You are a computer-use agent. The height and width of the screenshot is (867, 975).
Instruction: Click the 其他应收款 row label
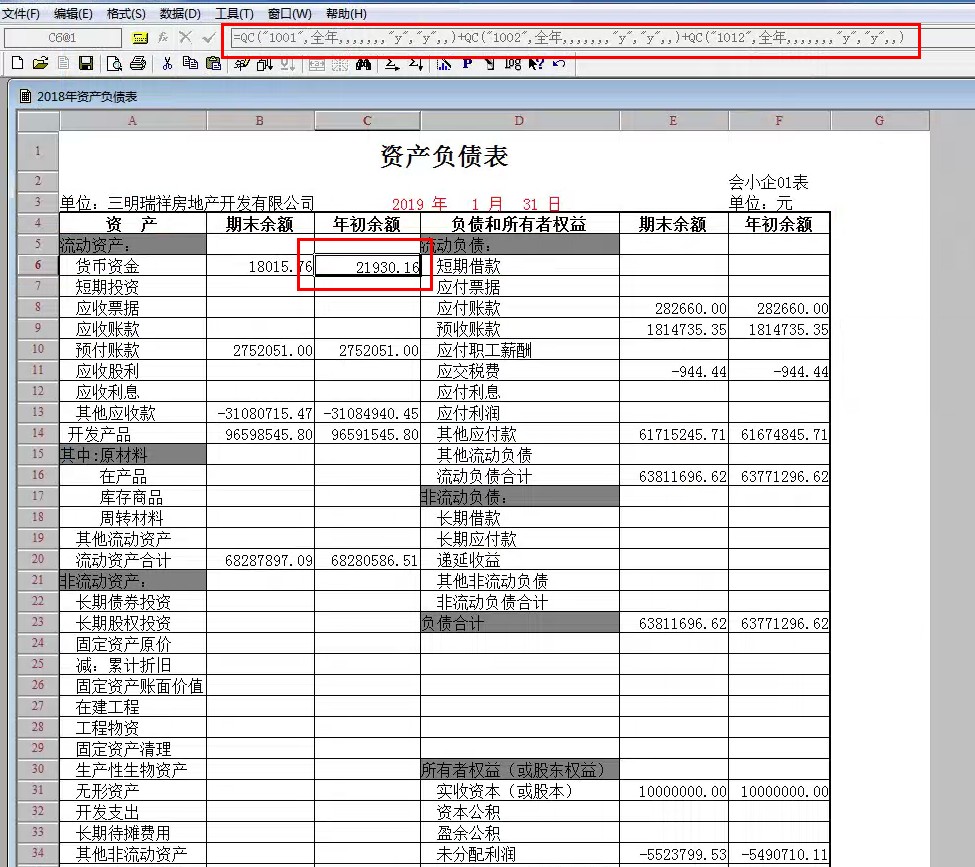(x=115, y=413)
